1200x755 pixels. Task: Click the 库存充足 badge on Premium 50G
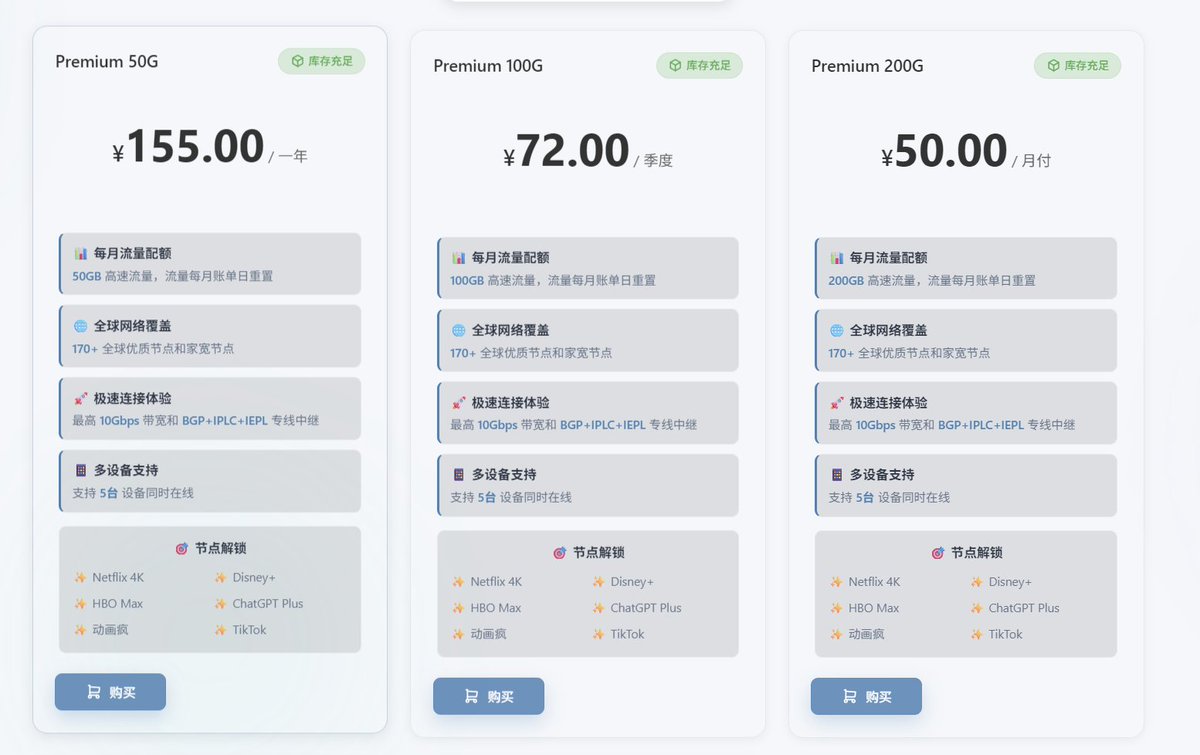[x=321, y=61]
